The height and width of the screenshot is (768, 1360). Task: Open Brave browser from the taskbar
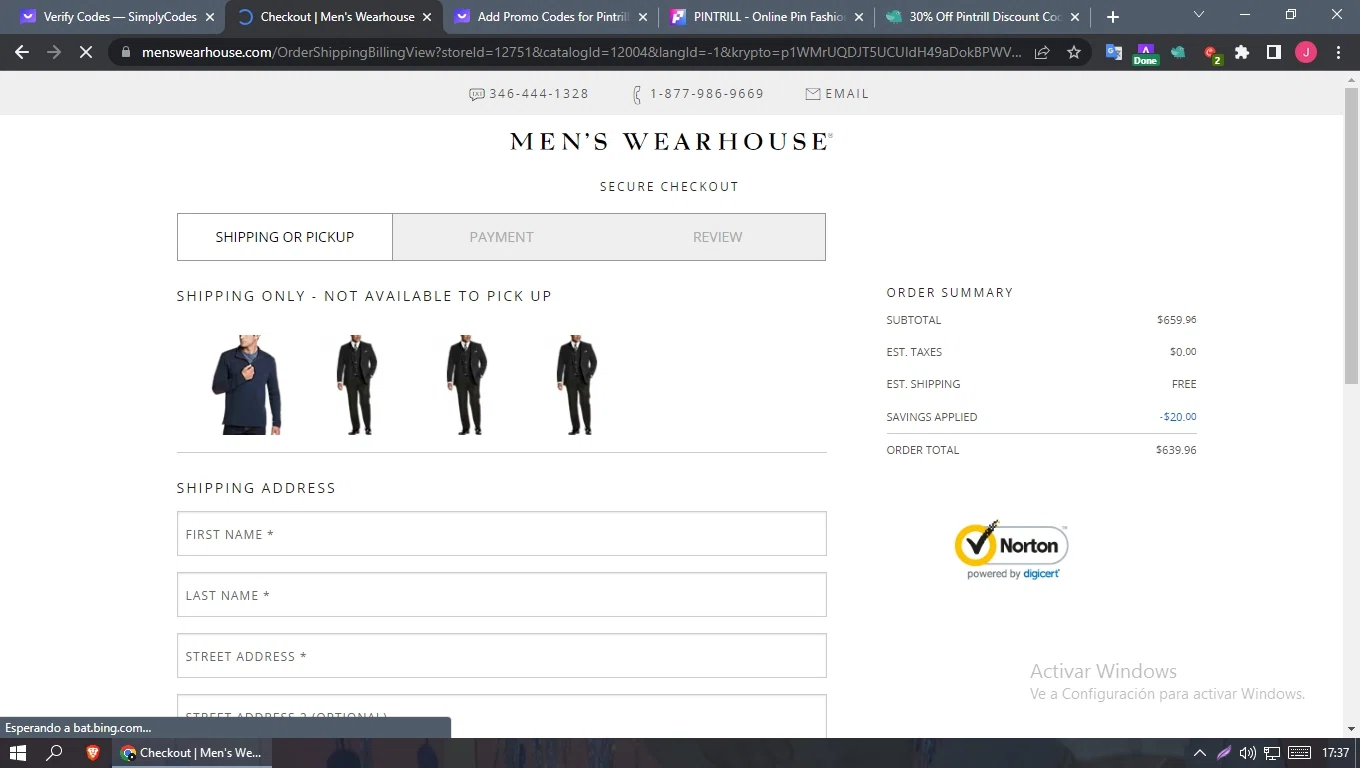coord(93,753)
